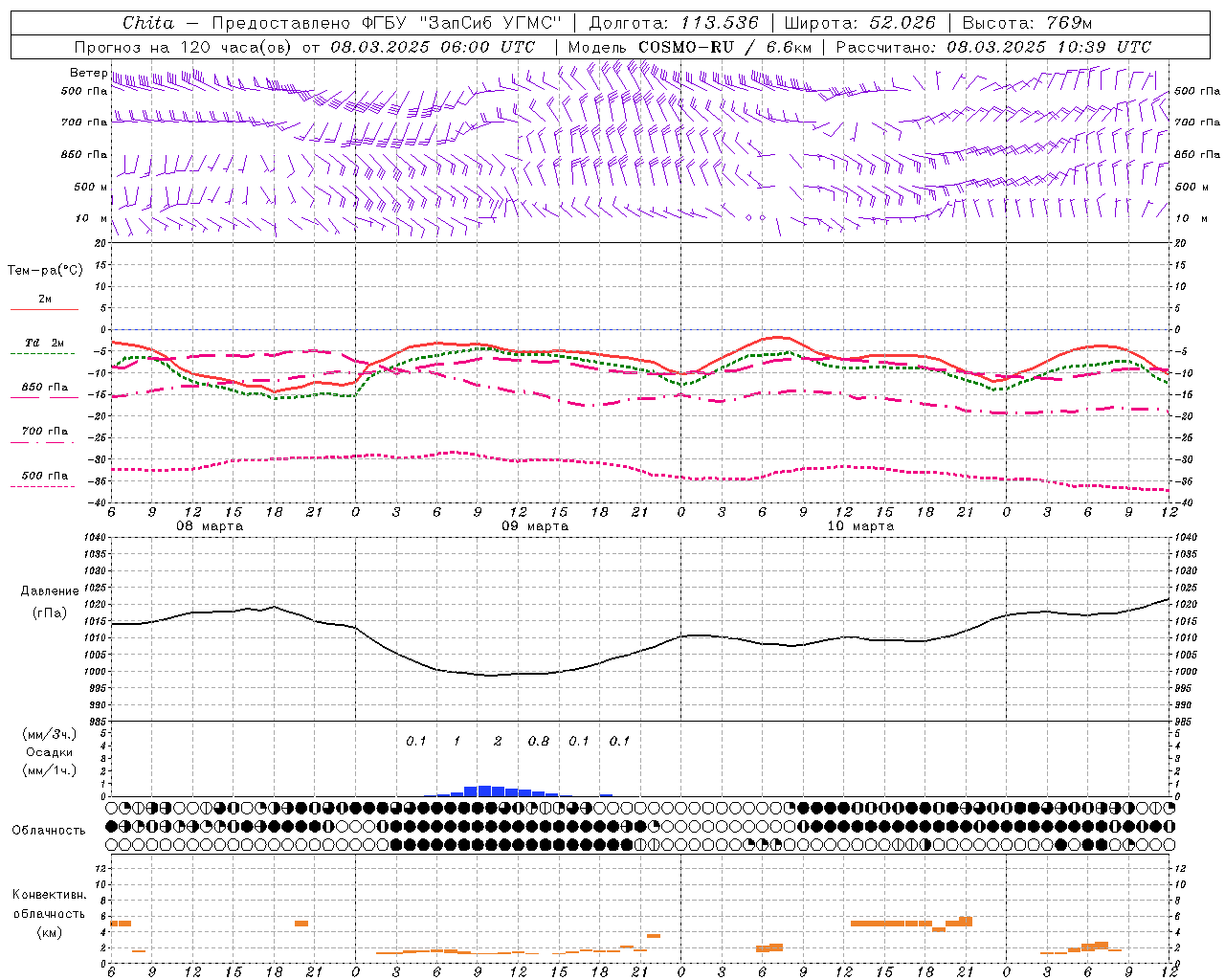
Task: Click the '0.8' precipitation amount value
Action: click(x=539, y=741)
